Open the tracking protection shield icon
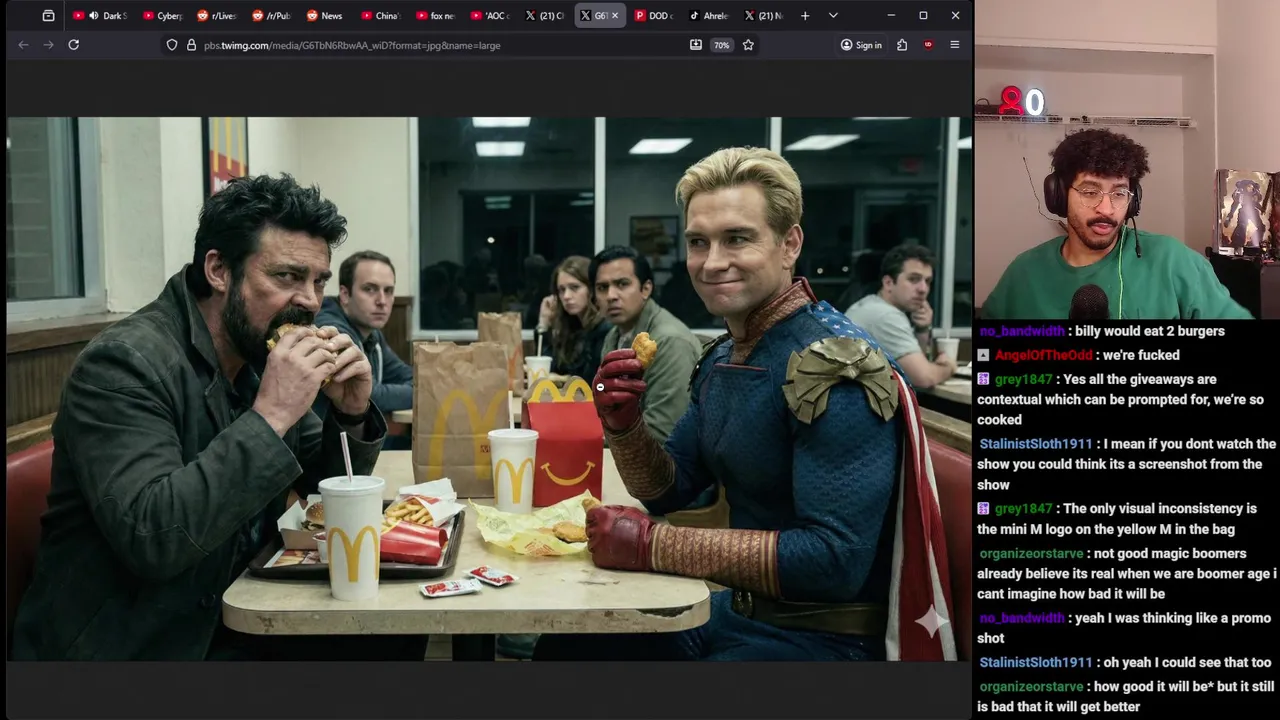The height and width of the screenshot is (720, 1280). tap(172, 45)
